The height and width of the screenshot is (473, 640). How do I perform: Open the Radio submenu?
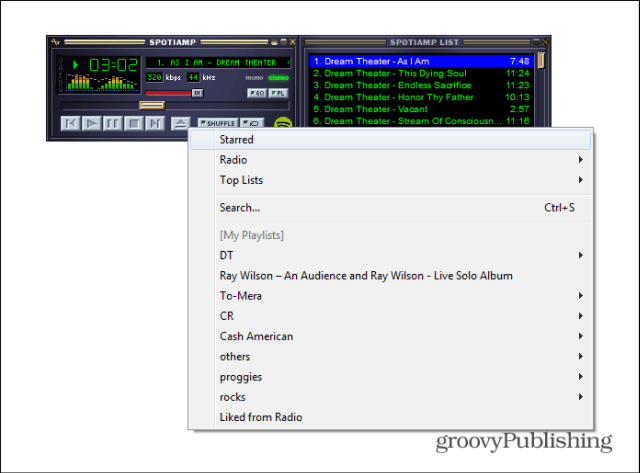tap(391, 160)
